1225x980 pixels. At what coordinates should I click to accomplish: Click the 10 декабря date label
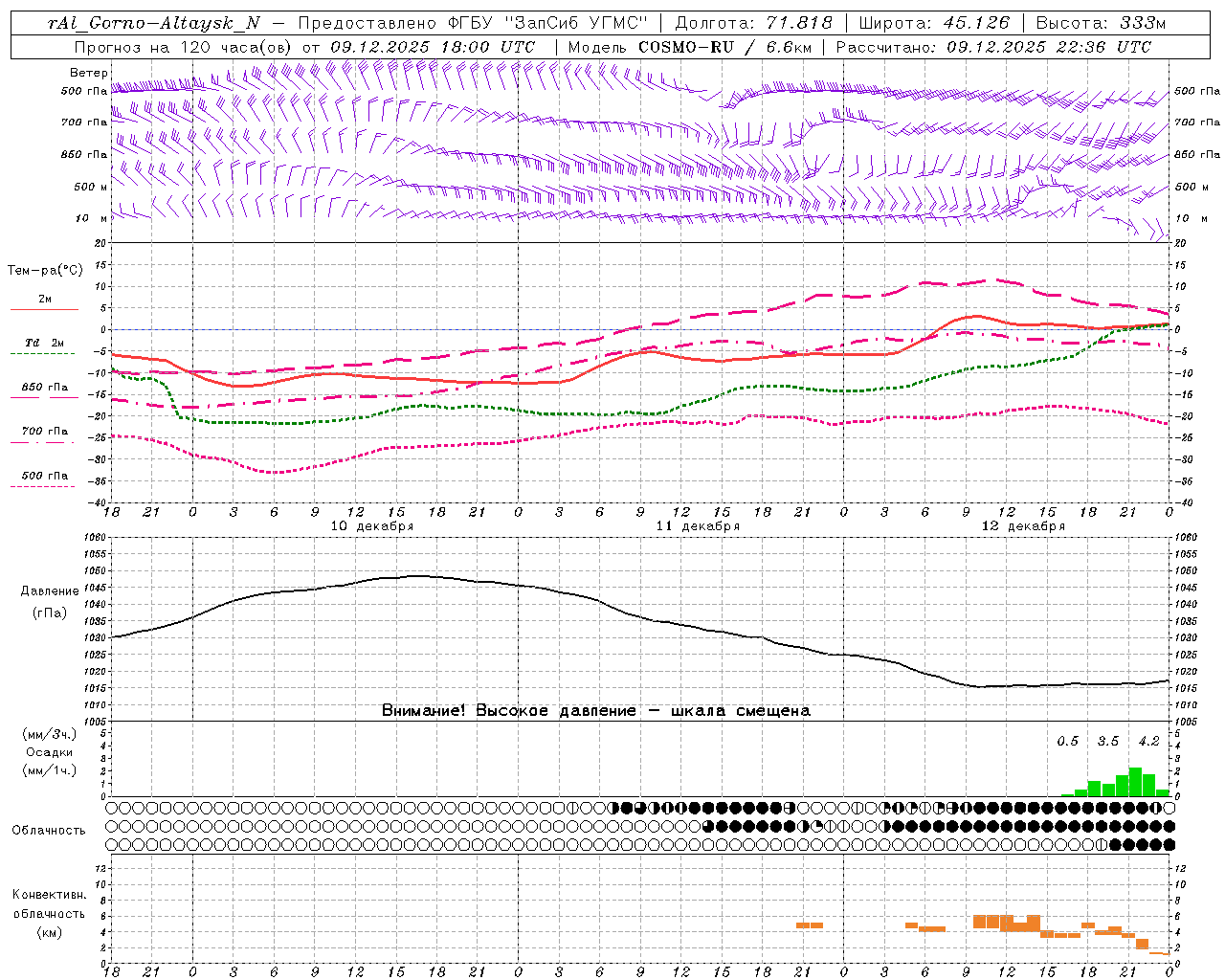point(372,526)
